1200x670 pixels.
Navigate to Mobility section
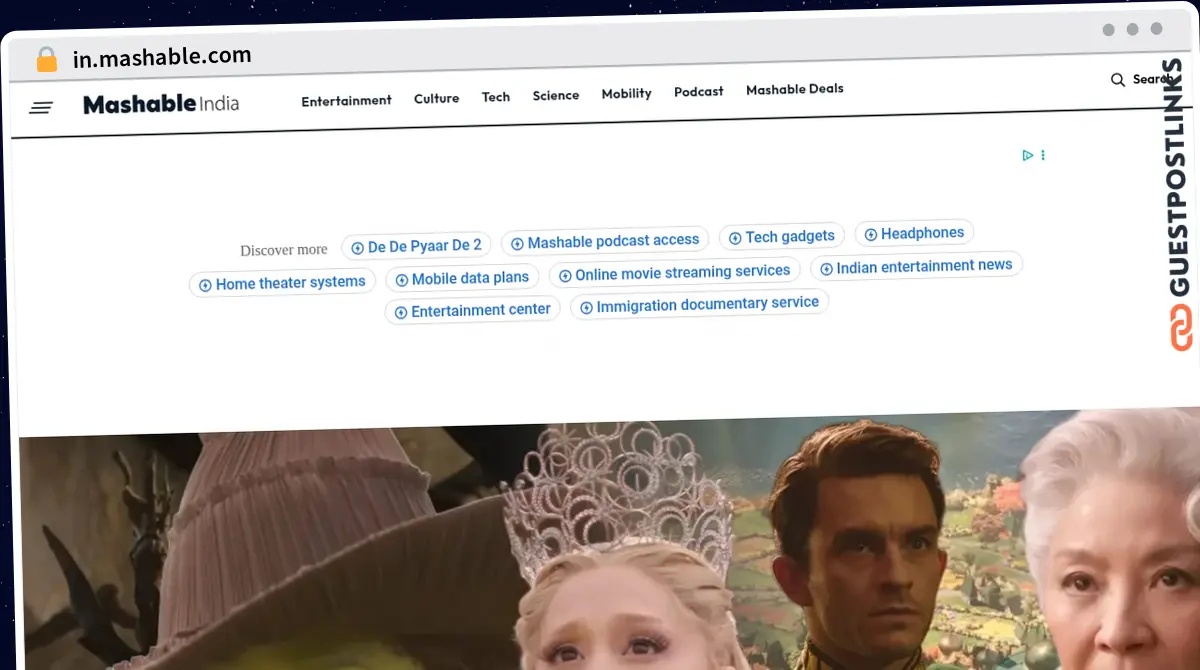point(626,93)
